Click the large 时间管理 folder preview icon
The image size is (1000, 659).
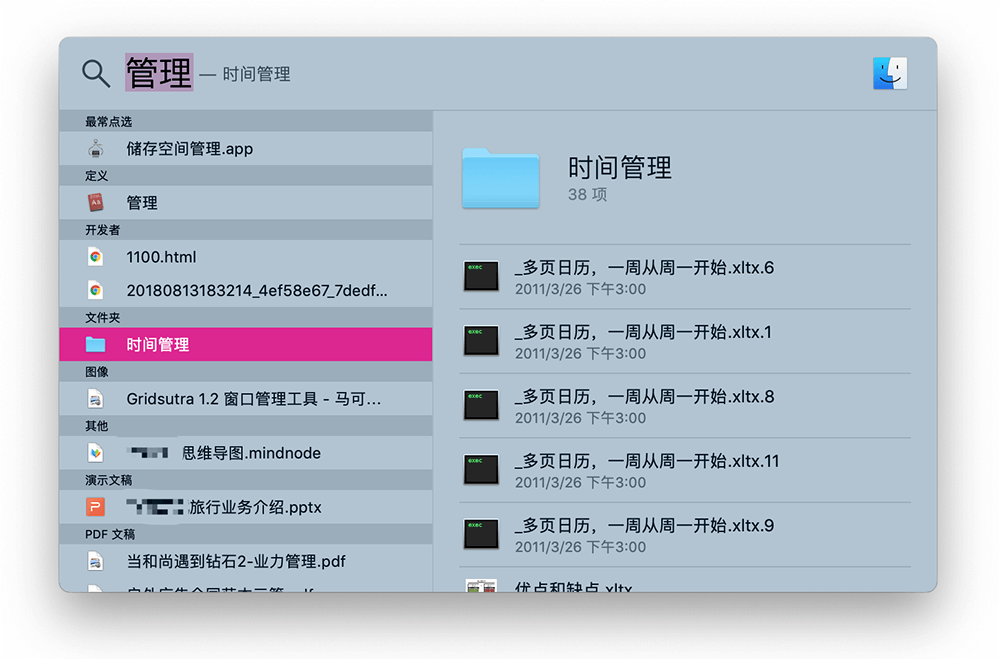point(501,178)
